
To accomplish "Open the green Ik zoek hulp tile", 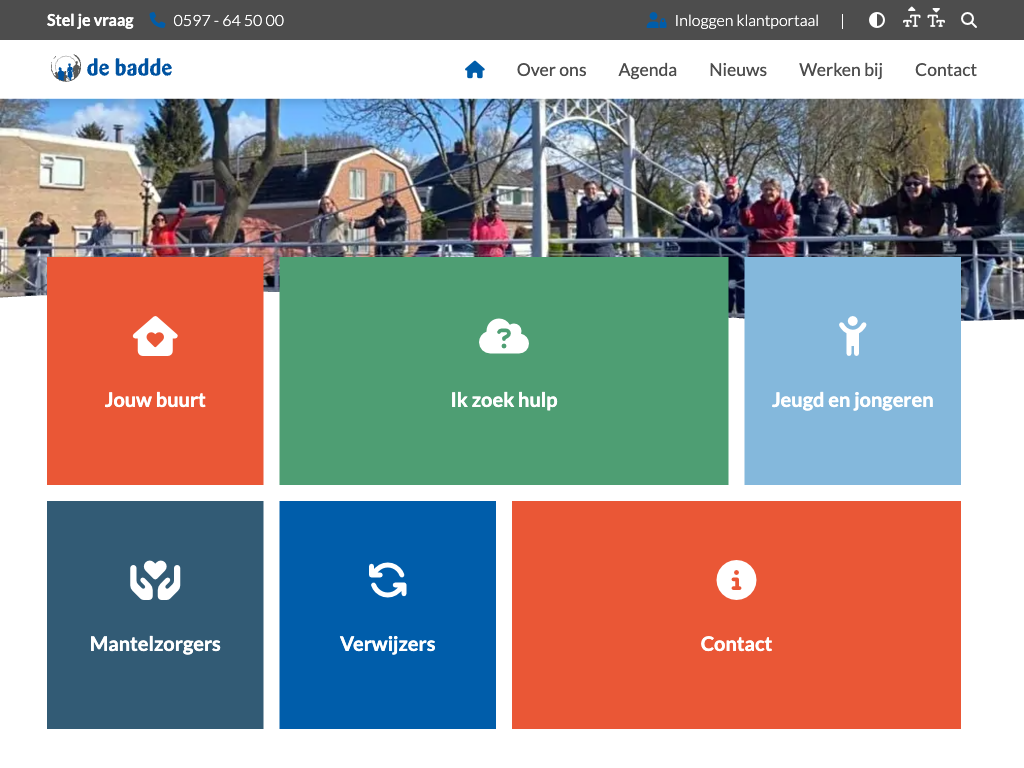I will pyautogui.click(x=503, y=371).
